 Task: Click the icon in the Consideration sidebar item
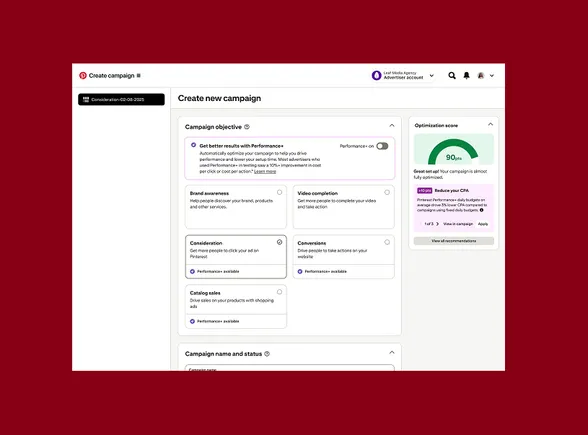pyautogui.click(x=86, y=99)
